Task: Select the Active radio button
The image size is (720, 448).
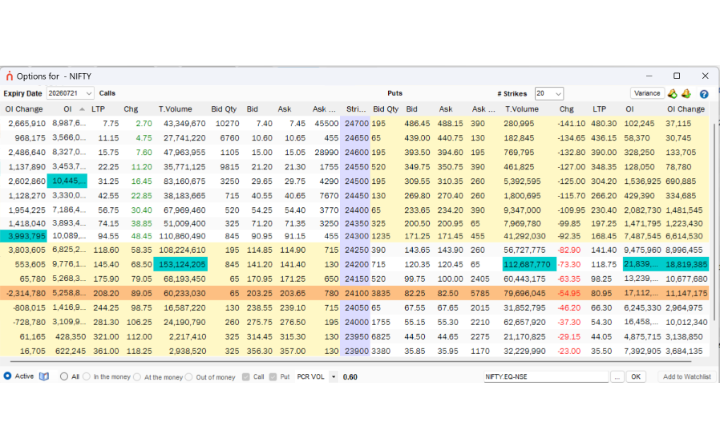Action: click(7, 376)
